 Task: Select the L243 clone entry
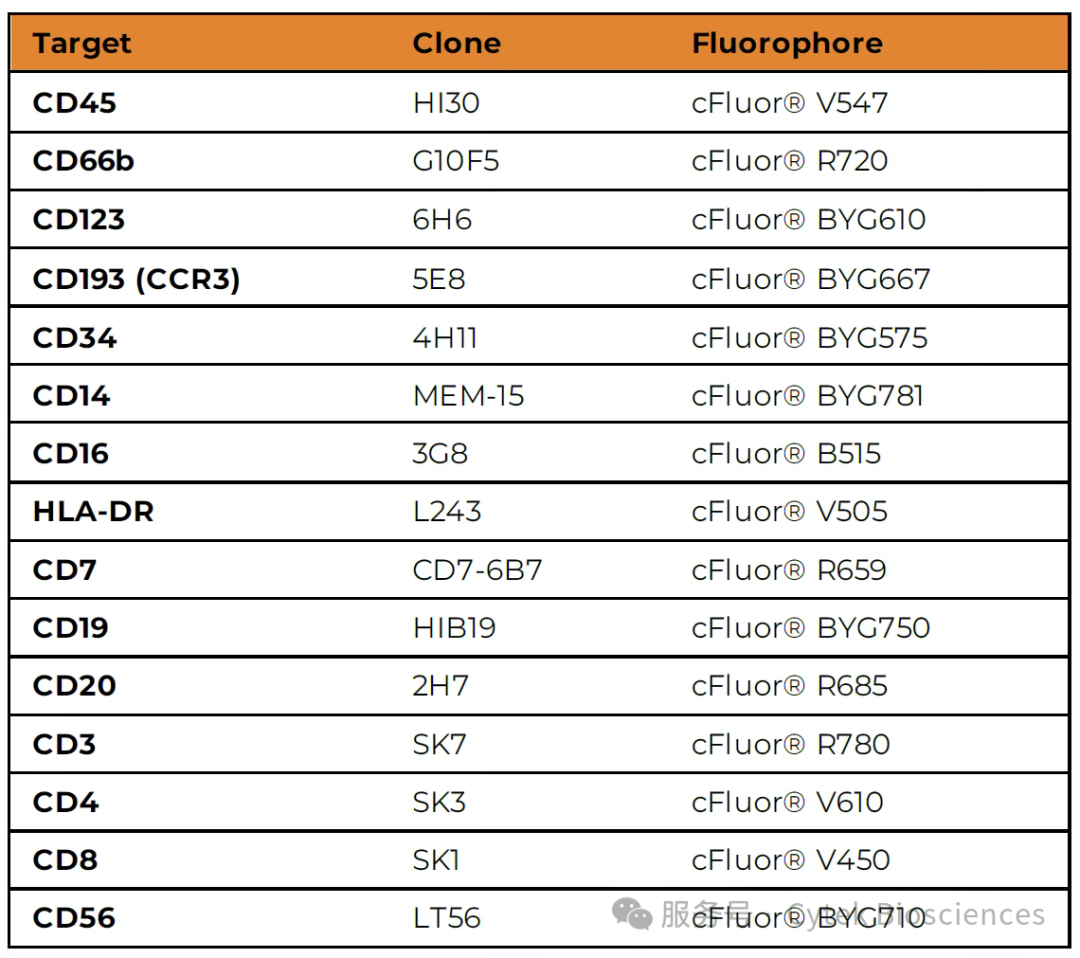(447, 512)
